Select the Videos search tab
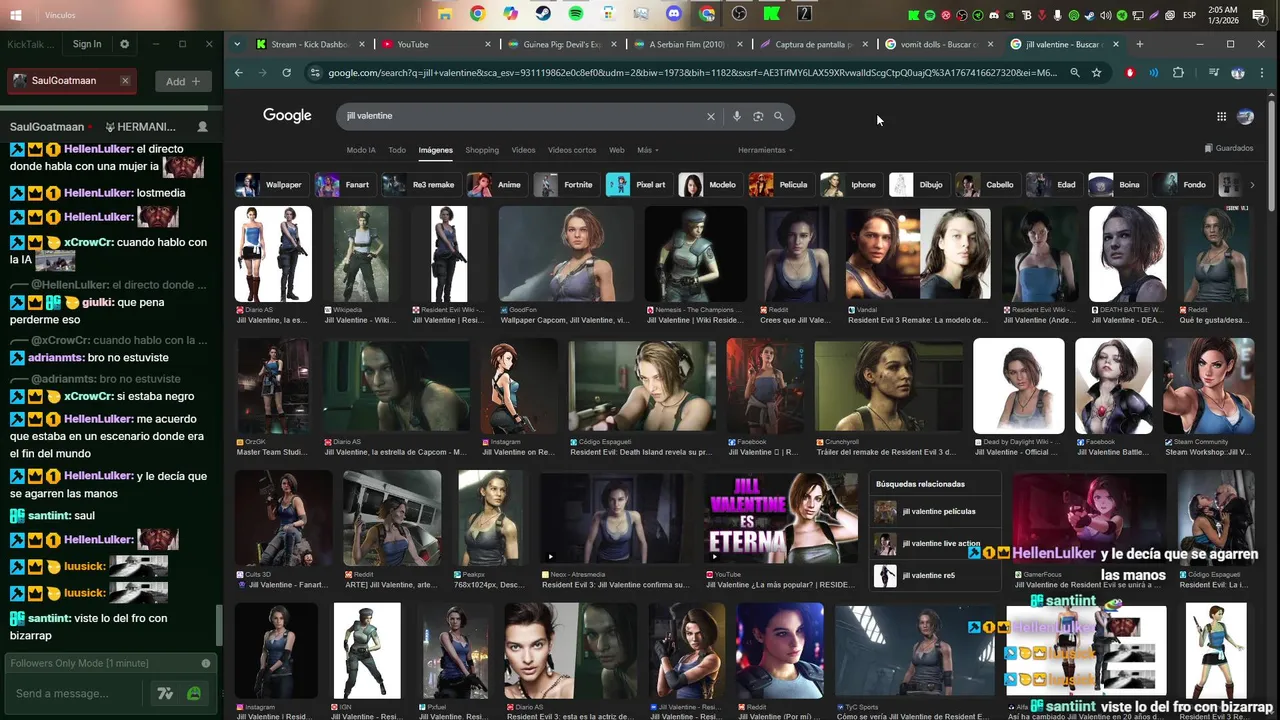 click(523, 150)
